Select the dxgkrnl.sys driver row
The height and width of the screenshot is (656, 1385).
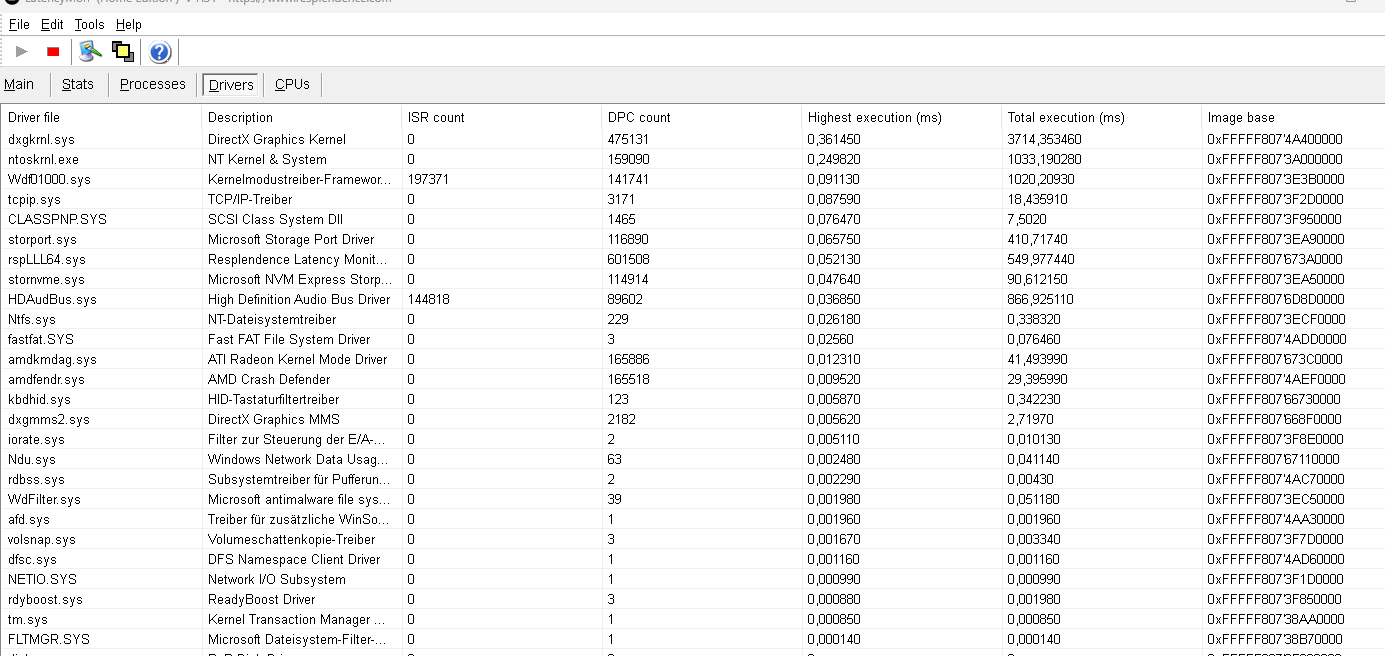(693, 139)
